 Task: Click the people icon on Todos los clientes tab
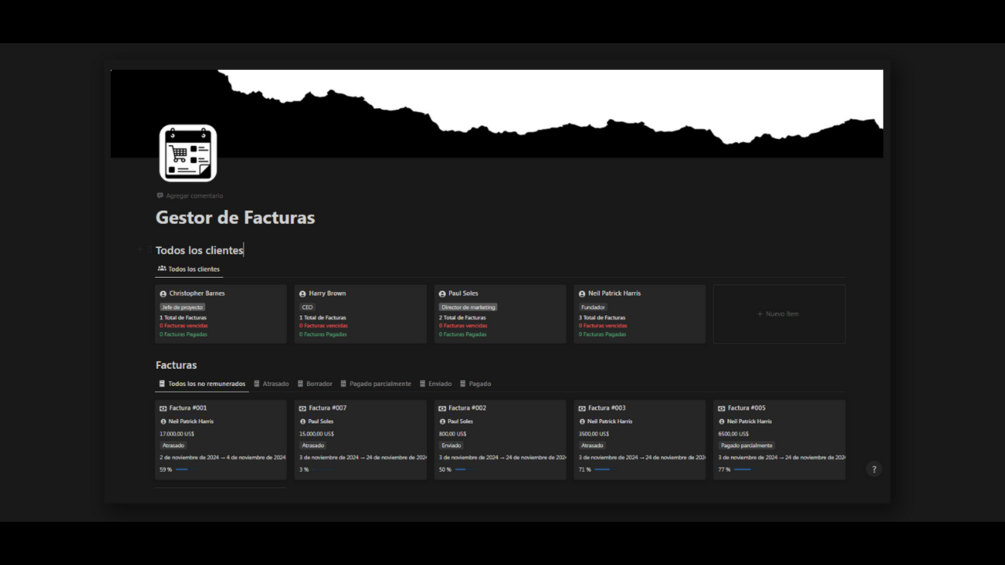pyautogui.click(x=162, y=268)
